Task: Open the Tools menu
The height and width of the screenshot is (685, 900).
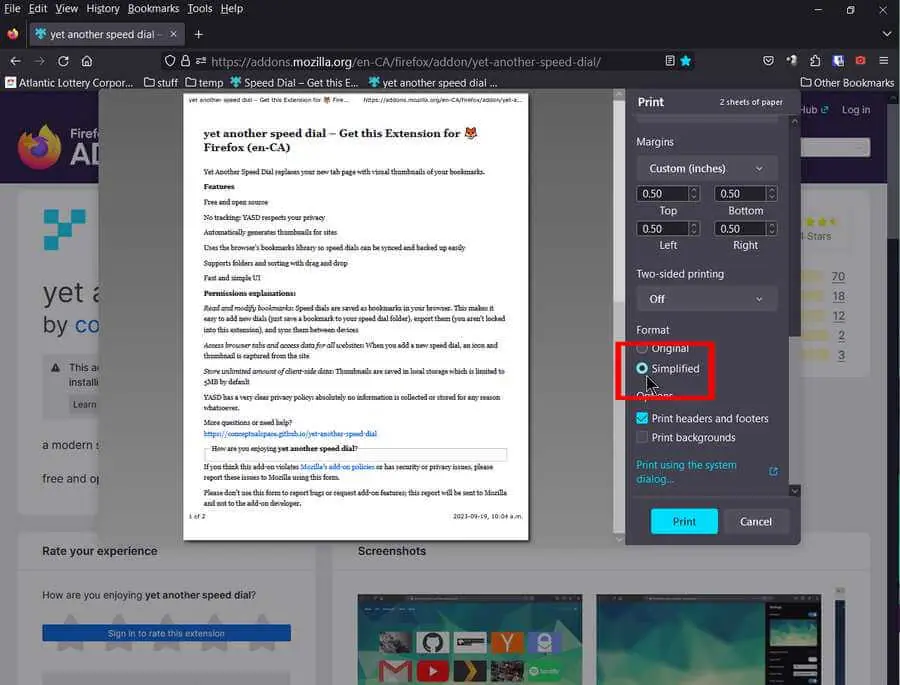Action: pos(200,9)
